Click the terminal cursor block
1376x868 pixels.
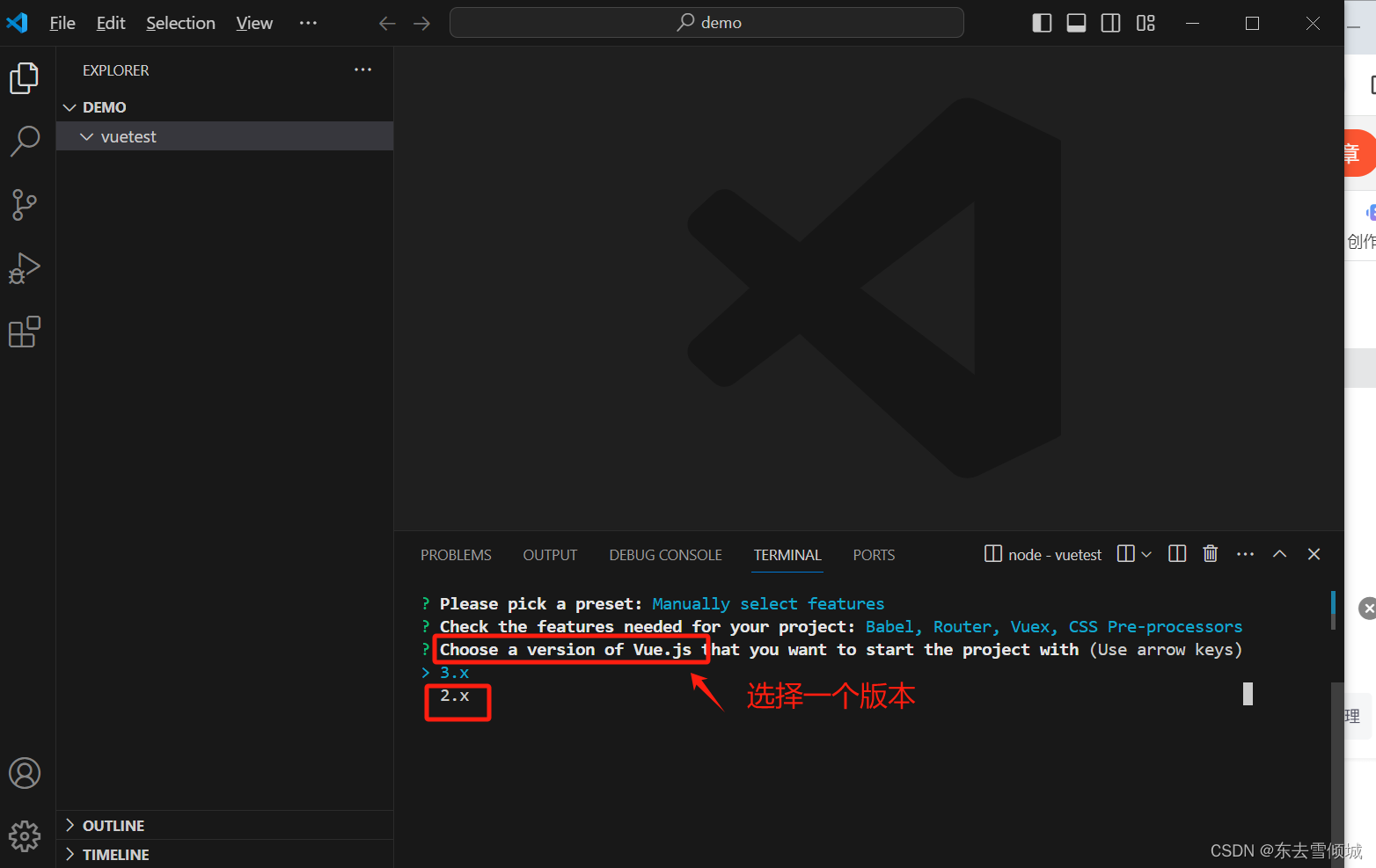coord(1248,694)
